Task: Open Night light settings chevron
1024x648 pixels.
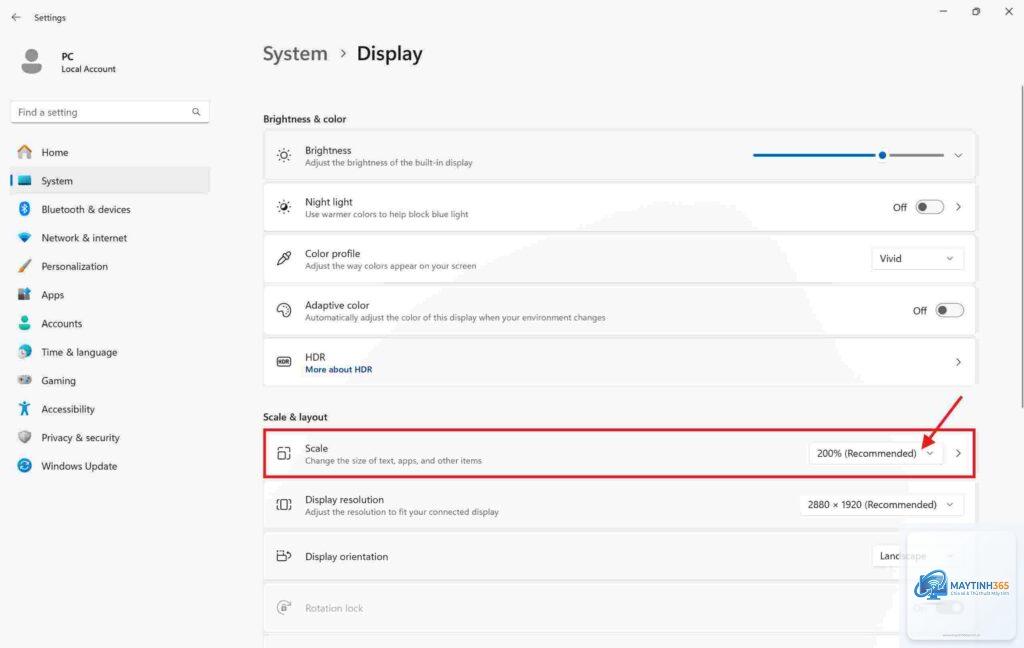Action: click(x=958, y=207)
